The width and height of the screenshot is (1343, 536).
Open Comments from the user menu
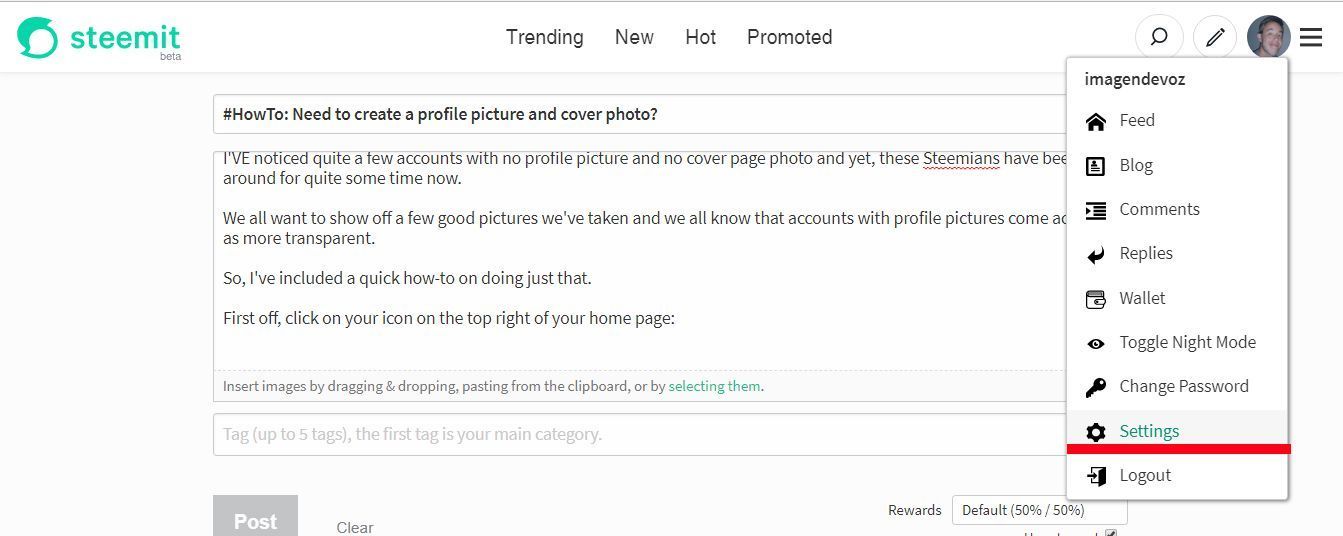click(1159, 209)
